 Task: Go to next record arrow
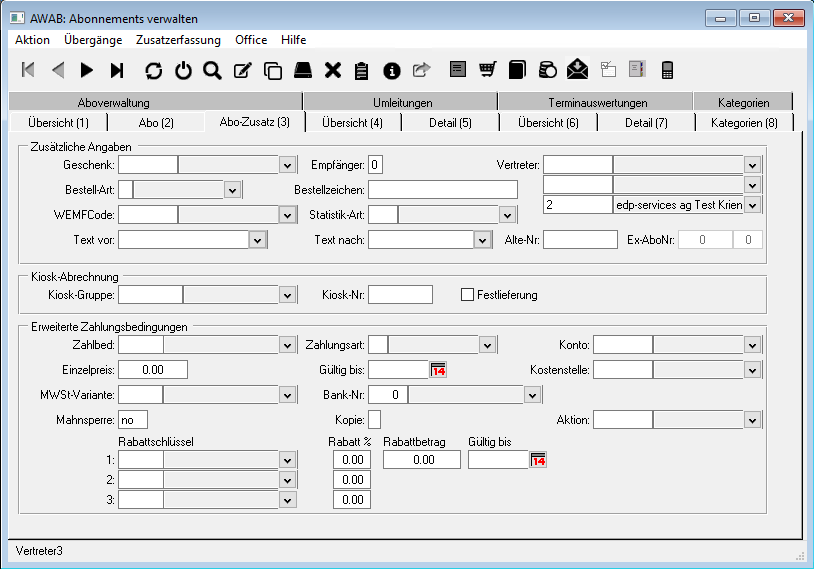point(87,70)
